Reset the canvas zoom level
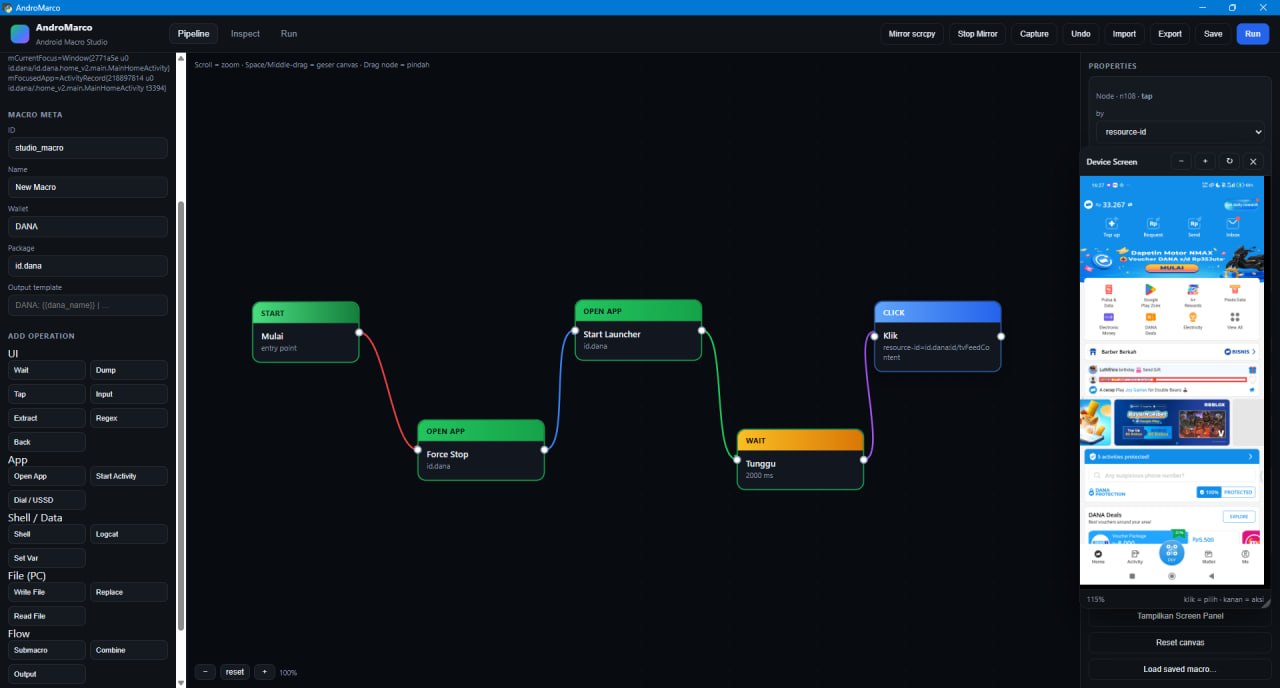 pyautogui.click(x=235, y=672)
